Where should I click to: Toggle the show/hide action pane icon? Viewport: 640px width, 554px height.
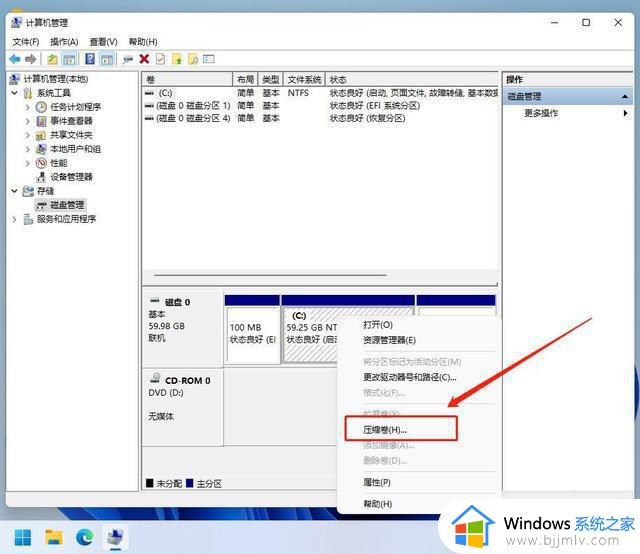point(107,59)
